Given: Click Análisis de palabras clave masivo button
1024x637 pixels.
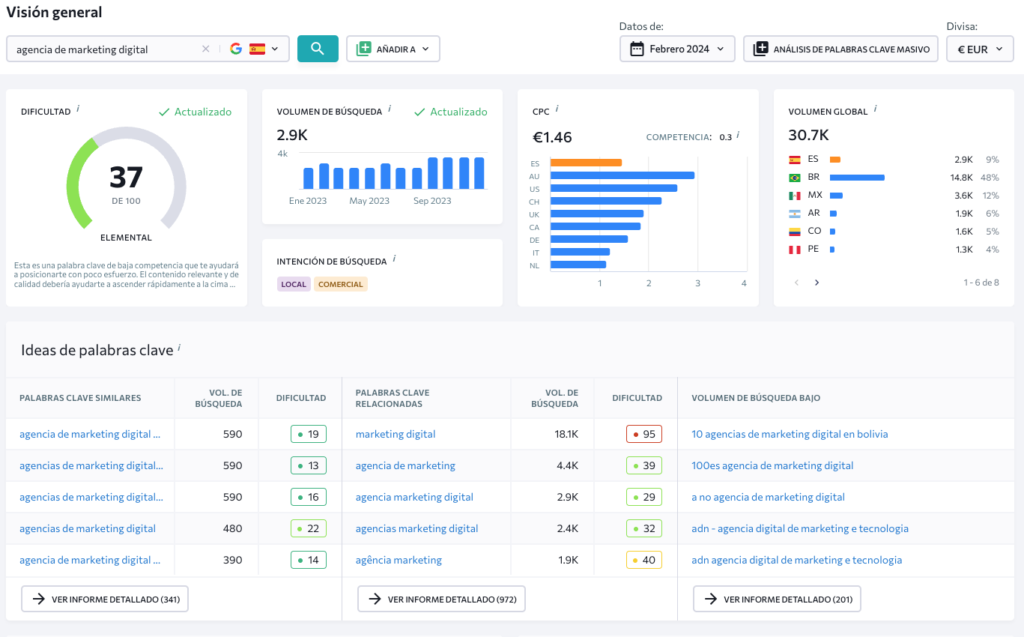Looking at the screenshot, I should click(x=841, y=49).
